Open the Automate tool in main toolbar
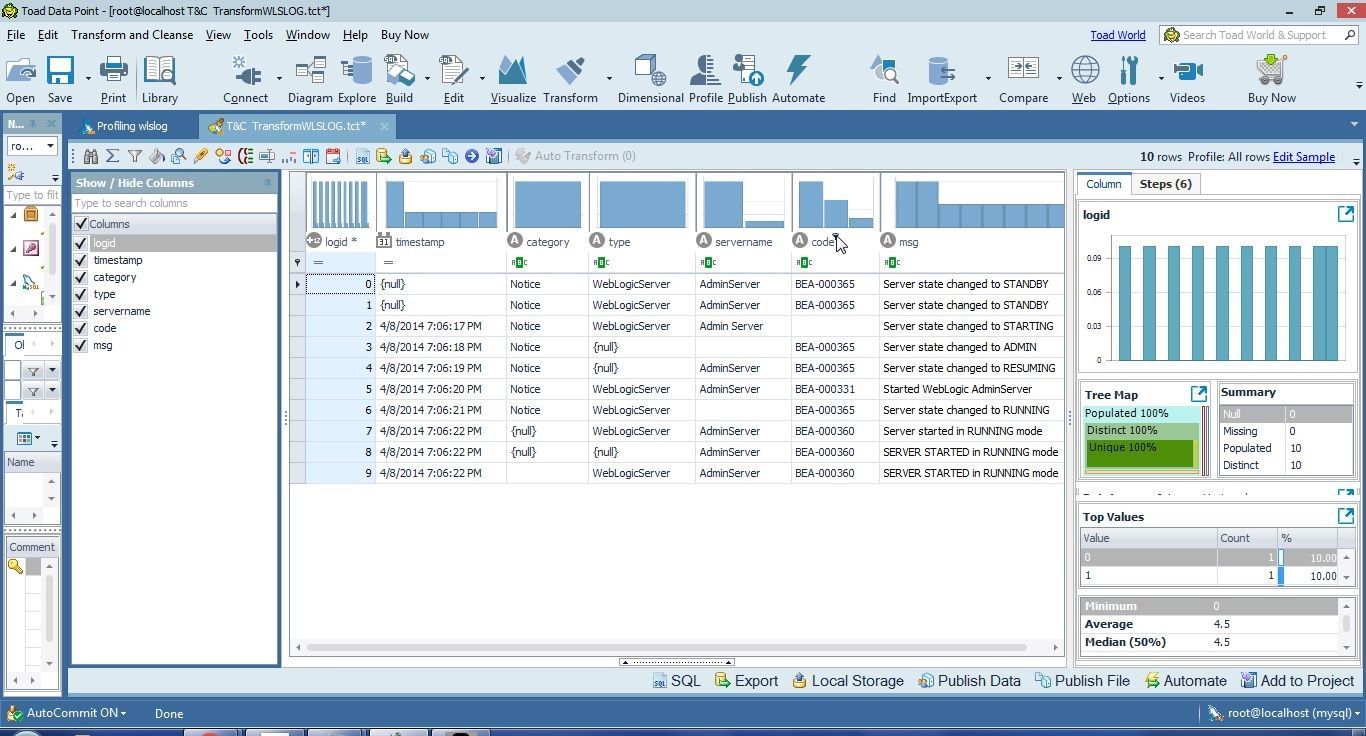1366x736 pixels. 798,80
